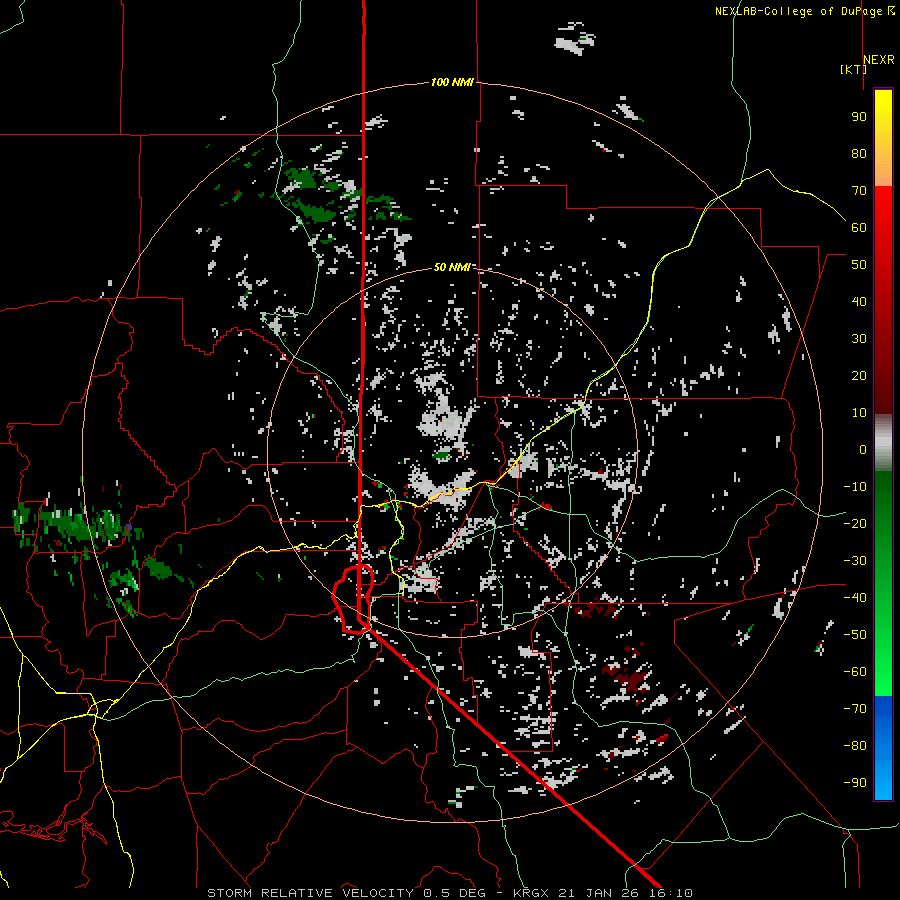Click the 0 value on the velocity scale
Image resolution: width=900 pixels, height=900 pixels.
click(863, 449)
